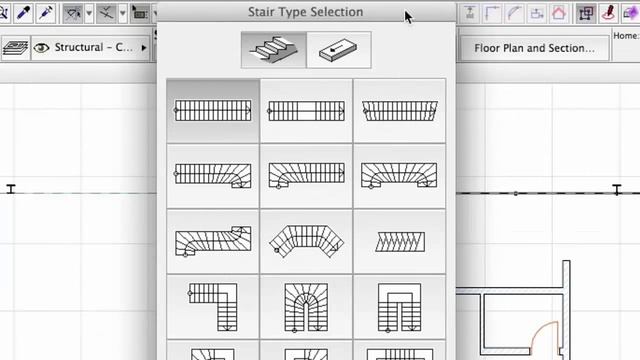Click the pink house roof tool icon
This screenshot has width=640, height=360.
point(558,13)
